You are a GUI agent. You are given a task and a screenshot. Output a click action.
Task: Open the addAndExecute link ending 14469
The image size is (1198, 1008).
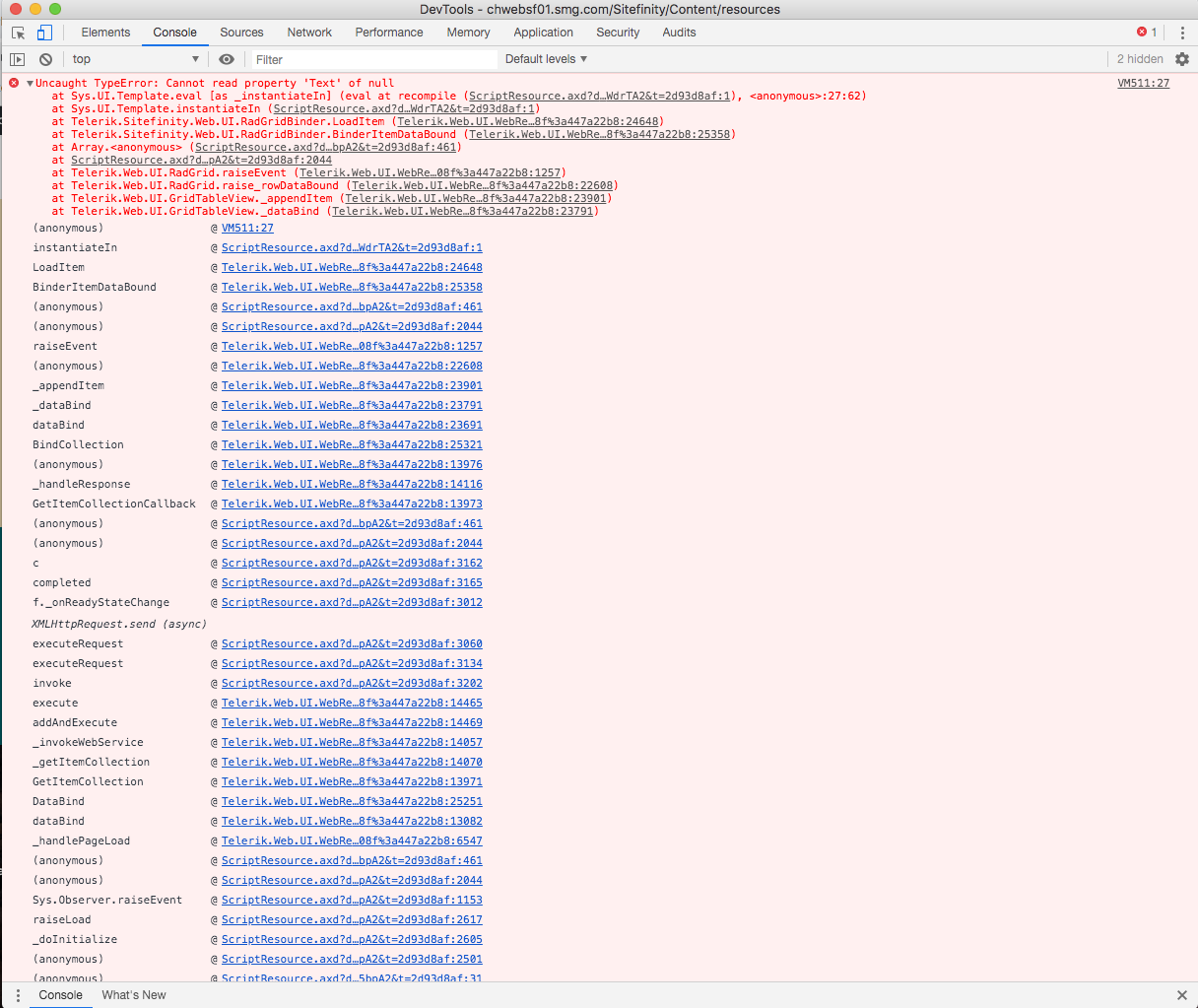point(352,723)
